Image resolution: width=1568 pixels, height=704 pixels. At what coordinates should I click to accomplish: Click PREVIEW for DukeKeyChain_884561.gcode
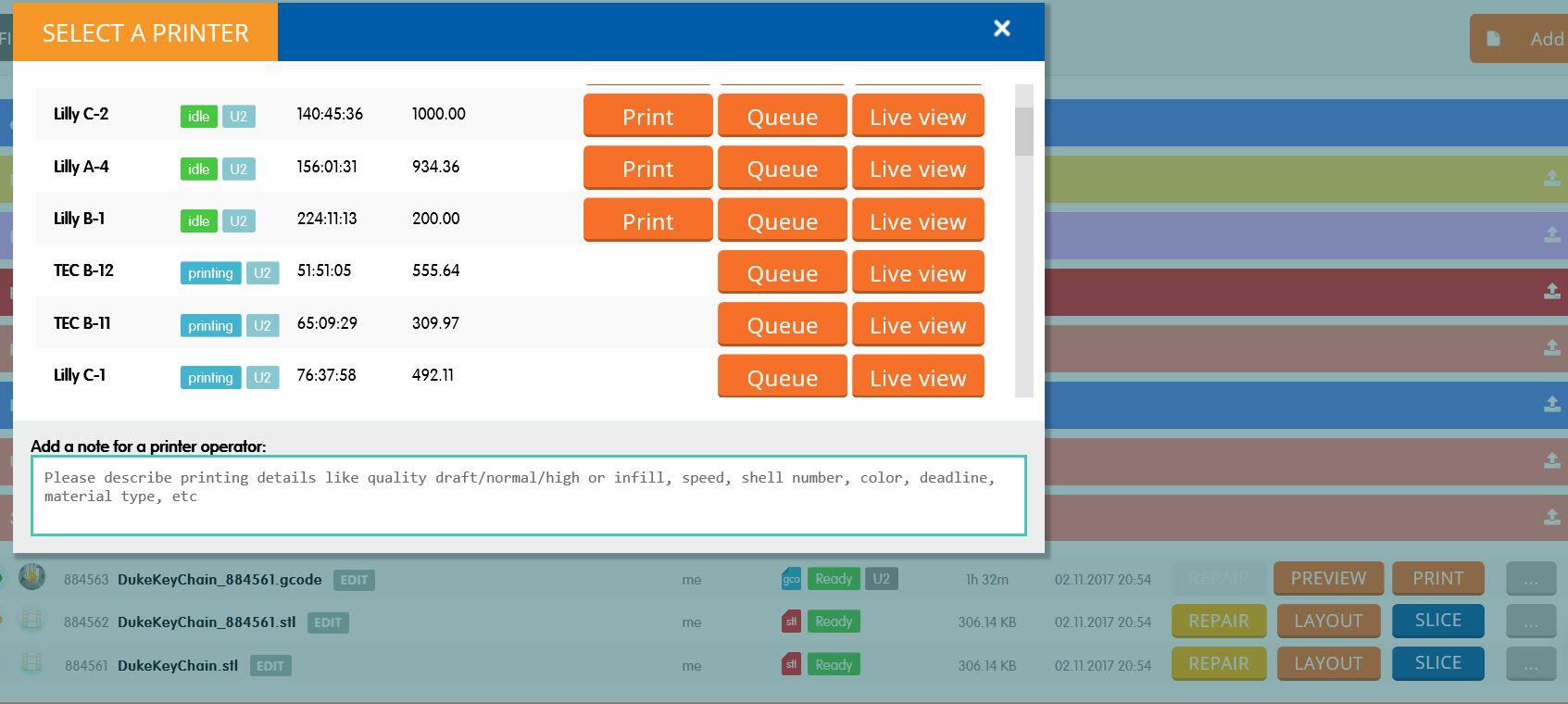[1328, 578]
